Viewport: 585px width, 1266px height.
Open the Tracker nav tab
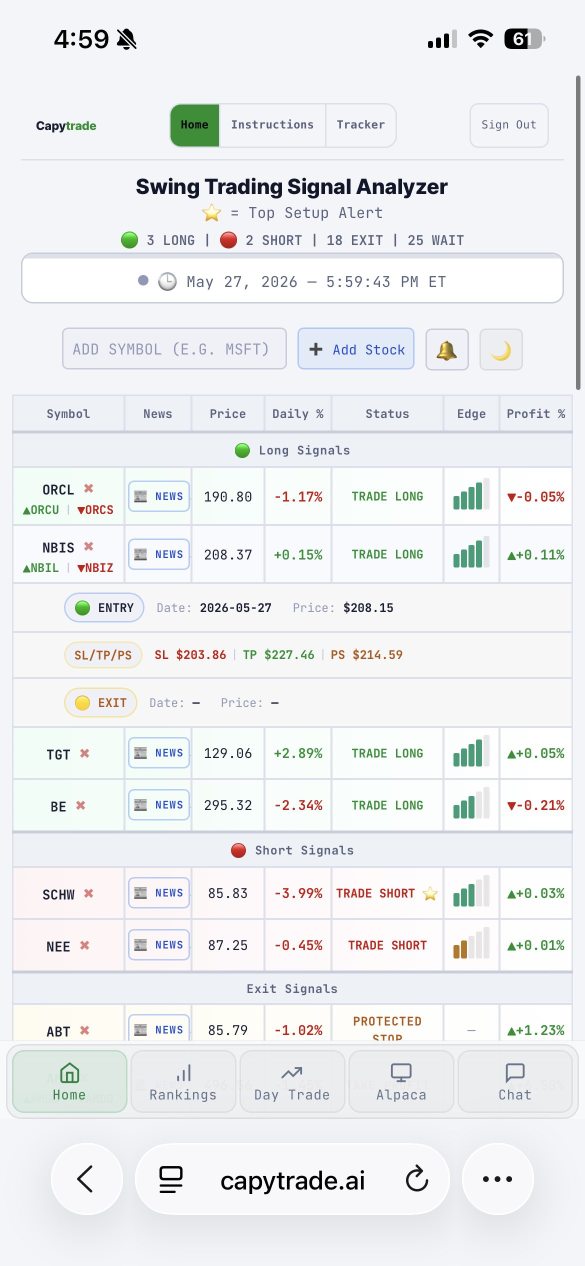pyautogui.click(x=361, y=125)
